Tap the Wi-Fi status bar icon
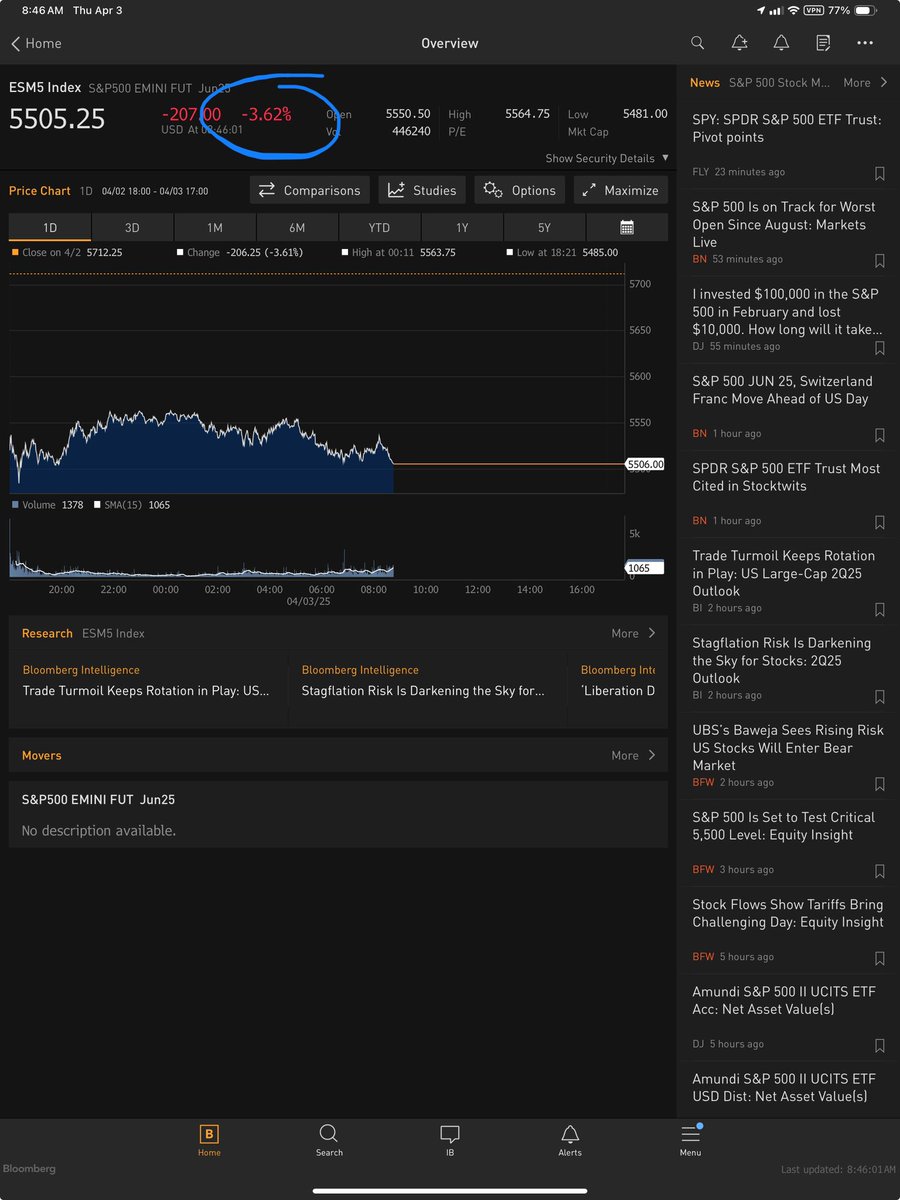 (x=794, y=10)
